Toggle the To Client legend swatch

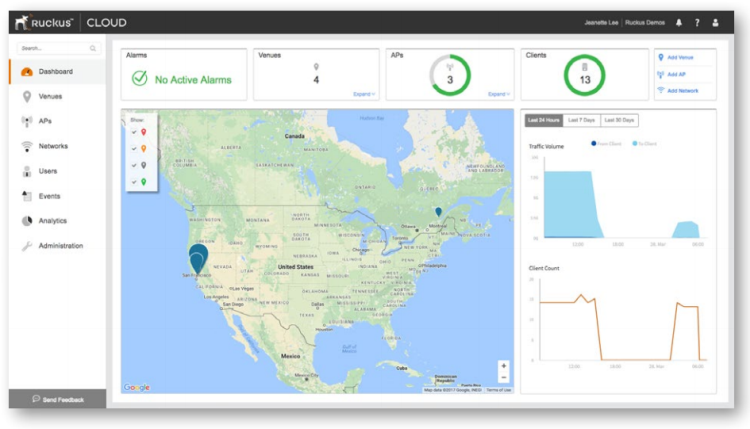tap(635, 144)
